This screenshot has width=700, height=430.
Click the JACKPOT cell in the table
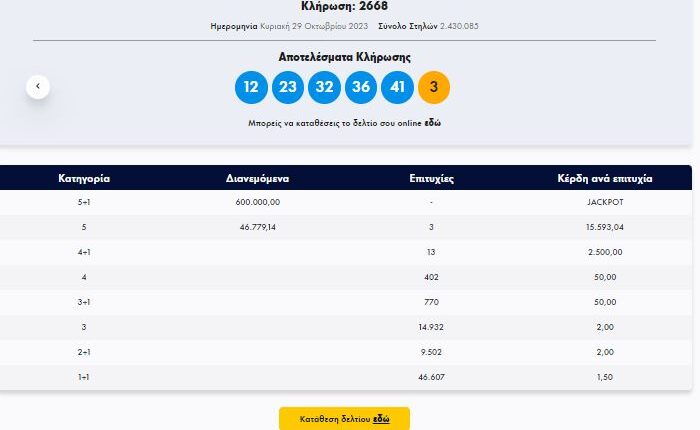(x=605, y=202)
